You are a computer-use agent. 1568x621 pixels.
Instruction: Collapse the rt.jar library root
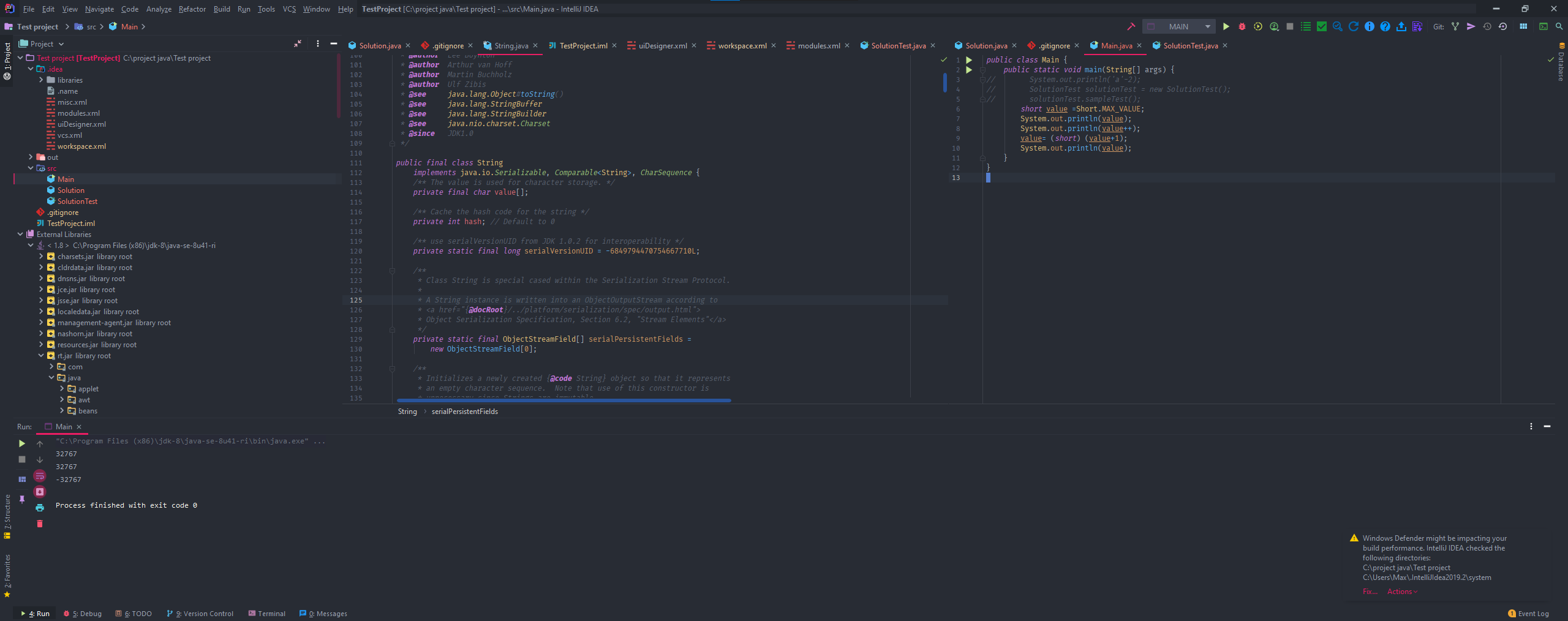41,355
